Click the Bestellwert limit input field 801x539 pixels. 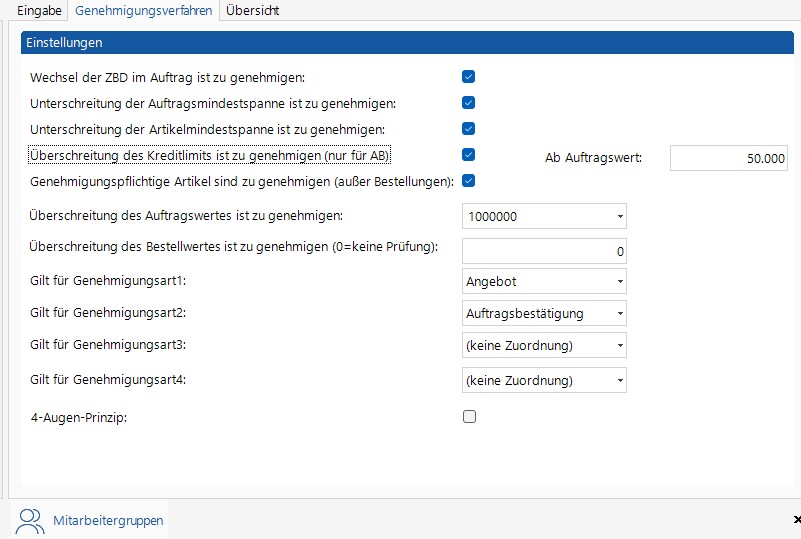click(544, 251)
